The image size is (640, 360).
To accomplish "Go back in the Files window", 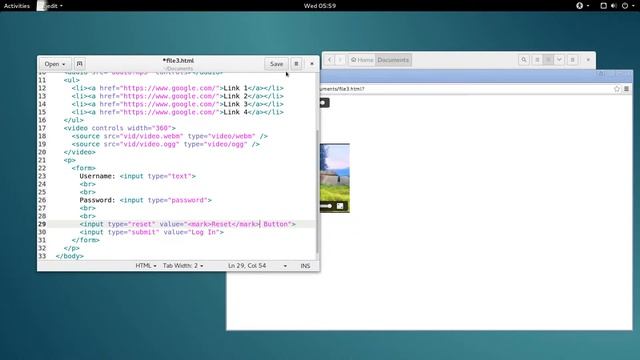I will coord(330,60).
